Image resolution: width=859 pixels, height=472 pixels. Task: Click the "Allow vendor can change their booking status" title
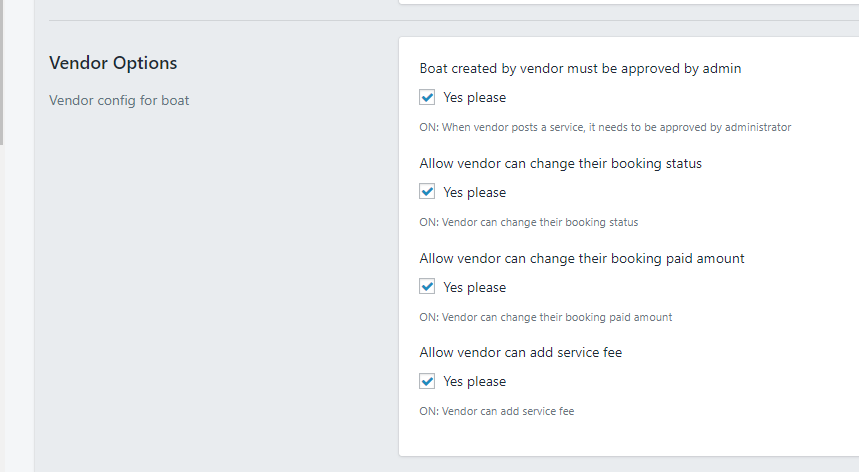560,163
